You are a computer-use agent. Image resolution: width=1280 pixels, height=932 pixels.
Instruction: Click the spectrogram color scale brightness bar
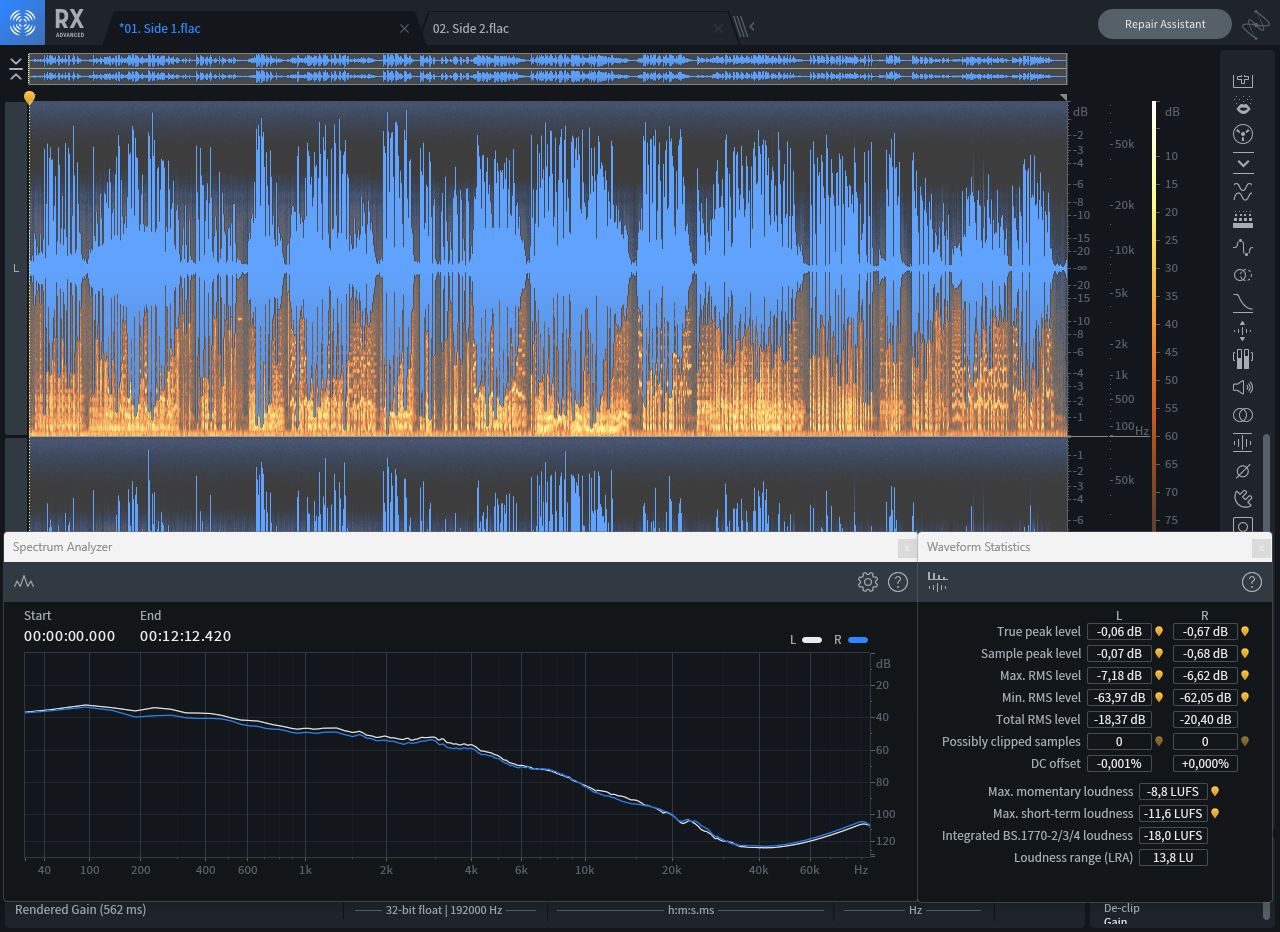click(1154, 300)
